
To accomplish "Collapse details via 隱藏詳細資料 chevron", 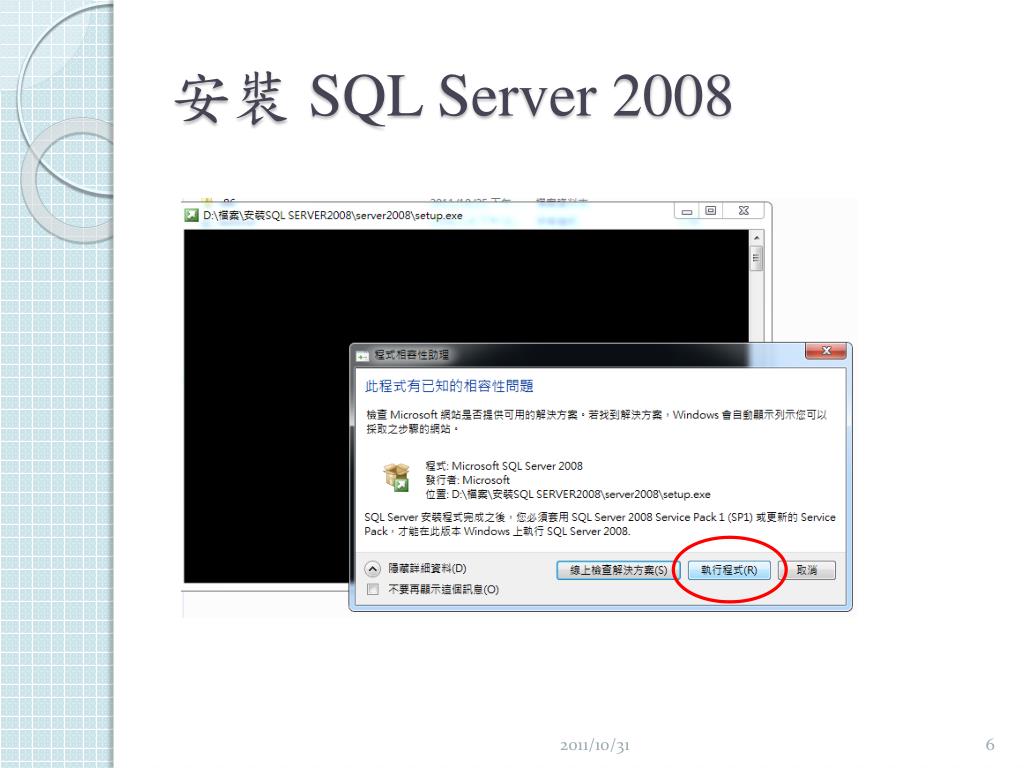I will click(372, 569).
